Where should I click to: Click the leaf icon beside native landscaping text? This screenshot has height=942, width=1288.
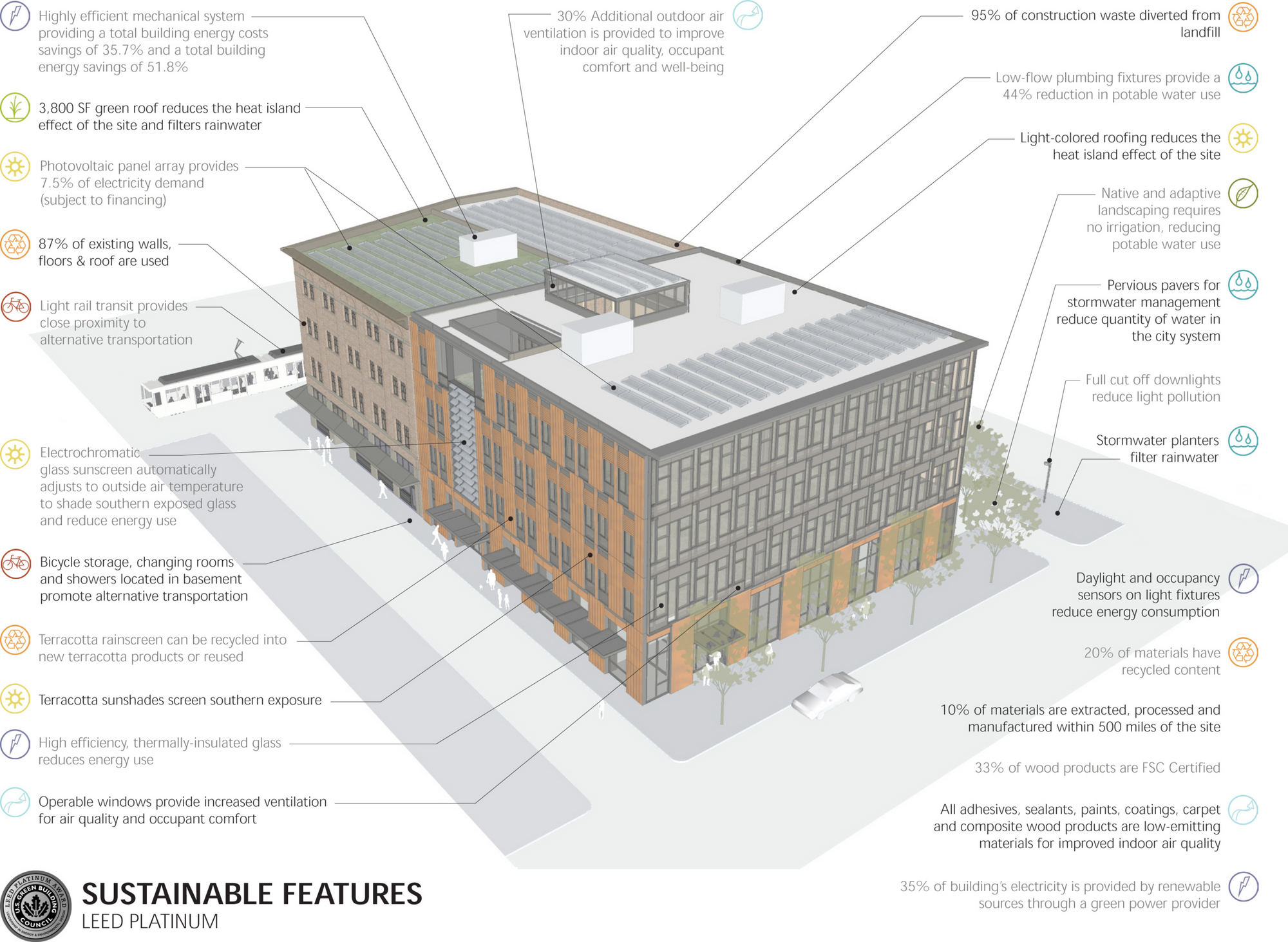pos(1243,194)
